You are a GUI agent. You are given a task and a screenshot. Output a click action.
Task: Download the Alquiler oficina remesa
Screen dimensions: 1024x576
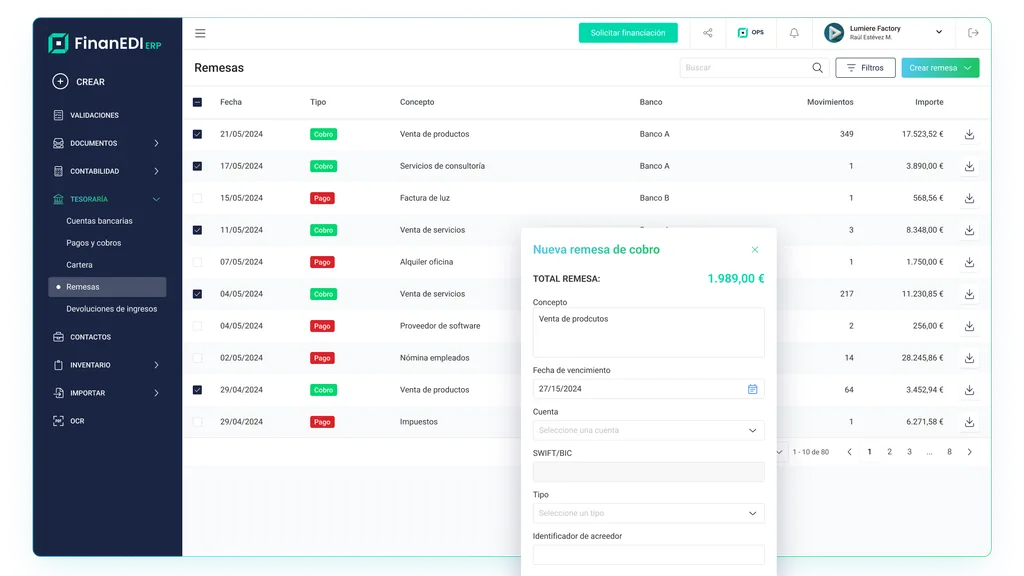tap(969, 263)
